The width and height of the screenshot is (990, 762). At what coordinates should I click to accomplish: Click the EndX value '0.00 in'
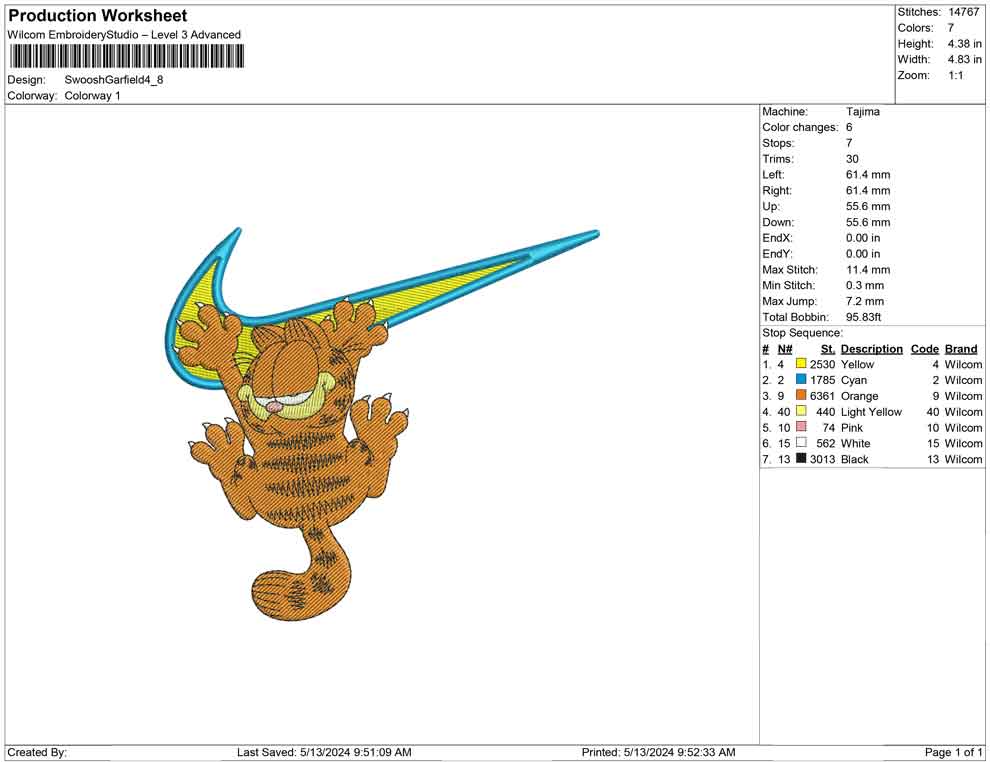click(863, 238)
